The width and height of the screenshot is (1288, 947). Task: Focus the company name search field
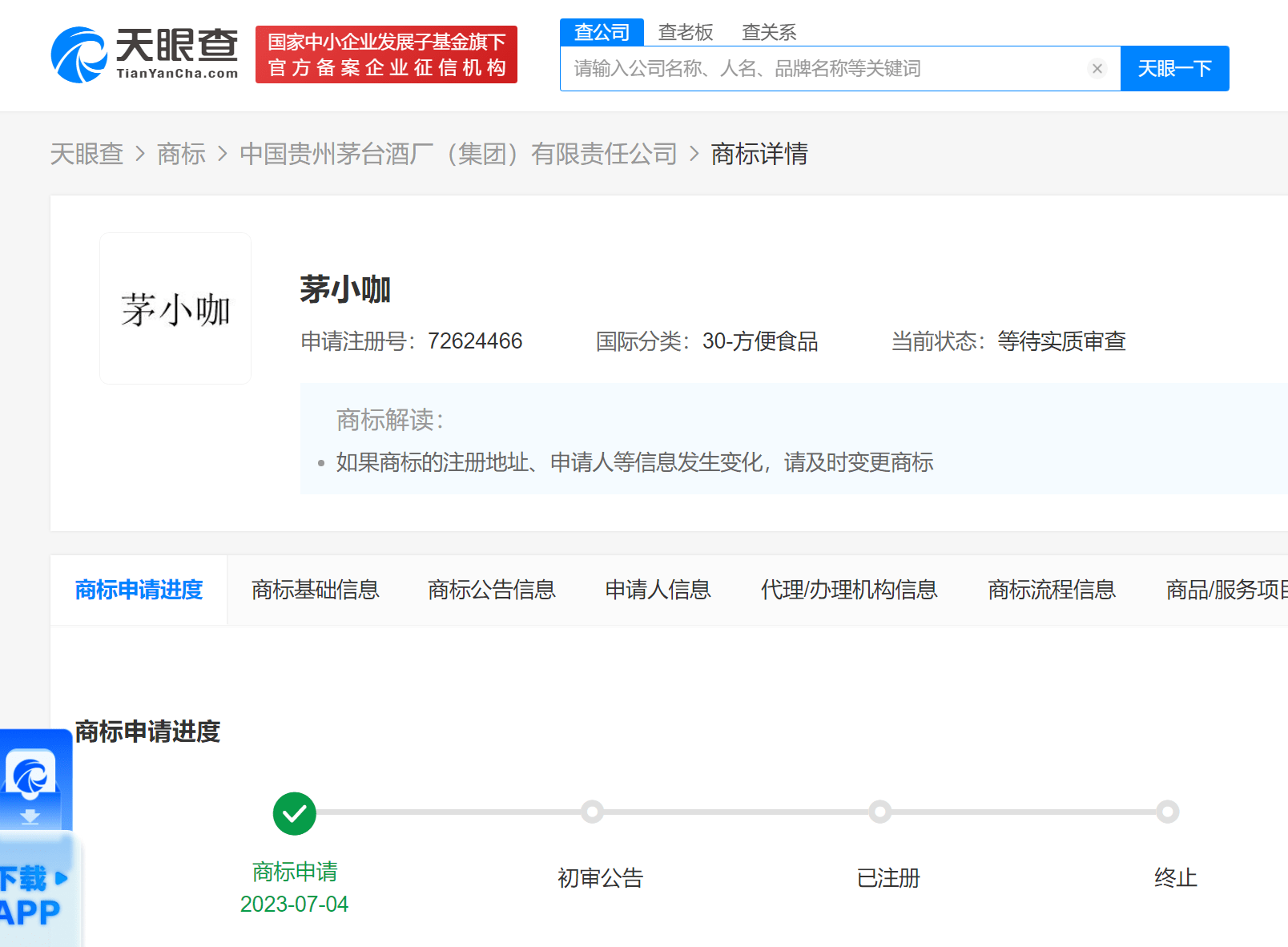pos(825,69)
